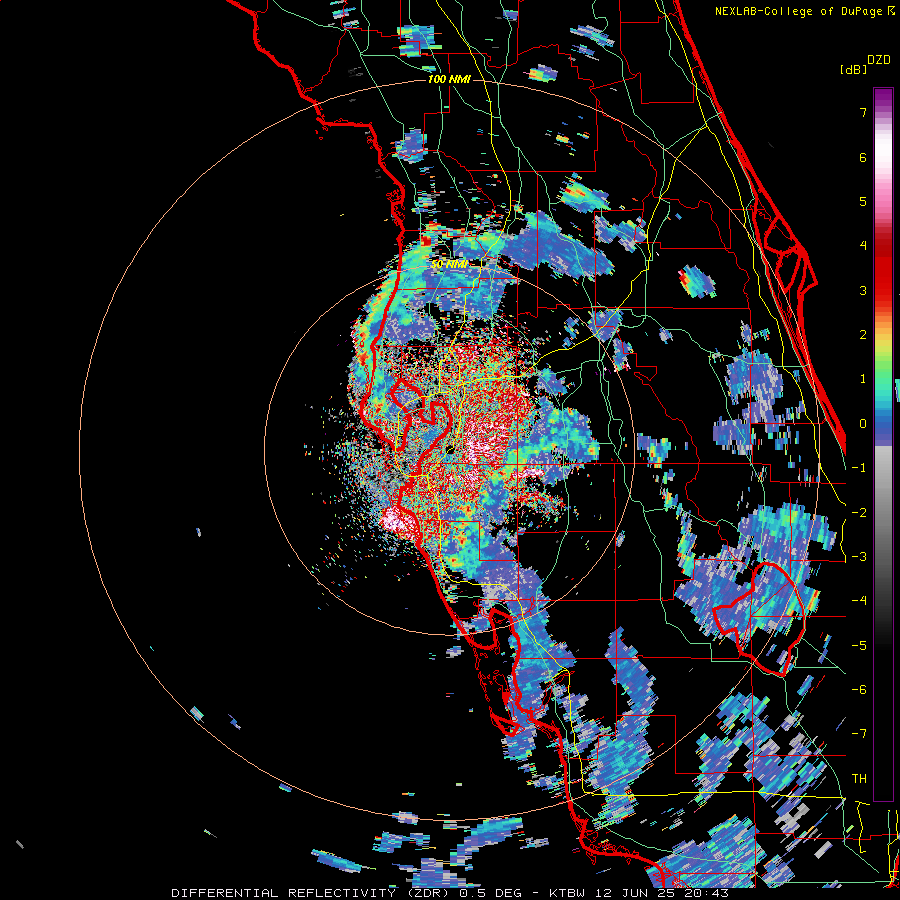Click the 6 tick label on the scale
The image size is (900, 900).
(x=863, y=157)
